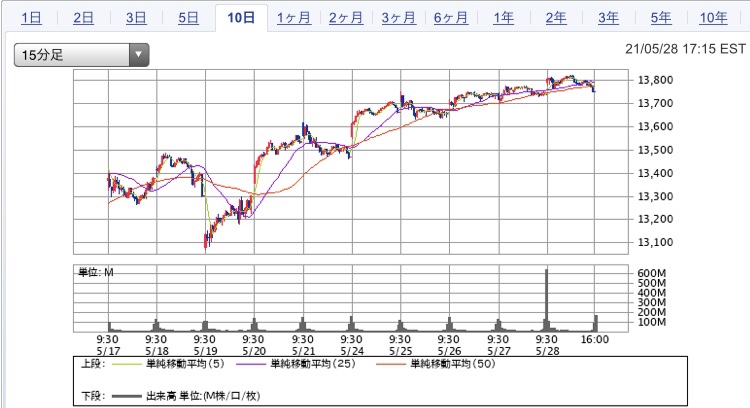This screenshot has height=408, width=750.
Task: Click the orange SMA(50) legend line swatch
Action: point(391,364)
